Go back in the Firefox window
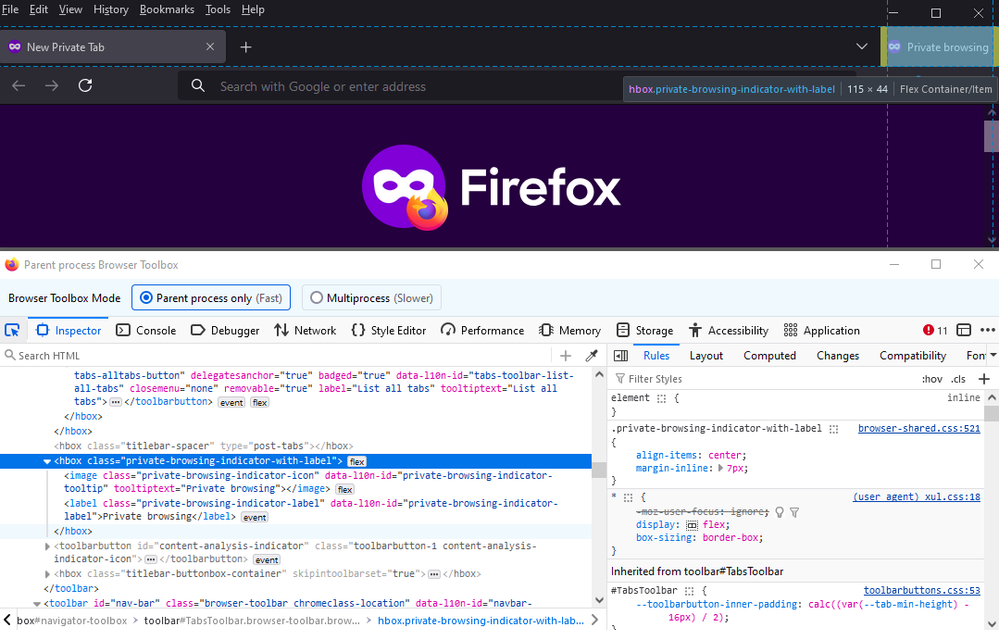 (18, 85)
